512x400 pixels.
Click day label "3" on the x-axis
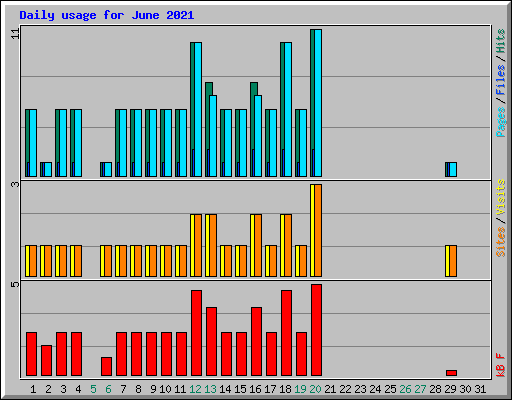tap(63, 389)
